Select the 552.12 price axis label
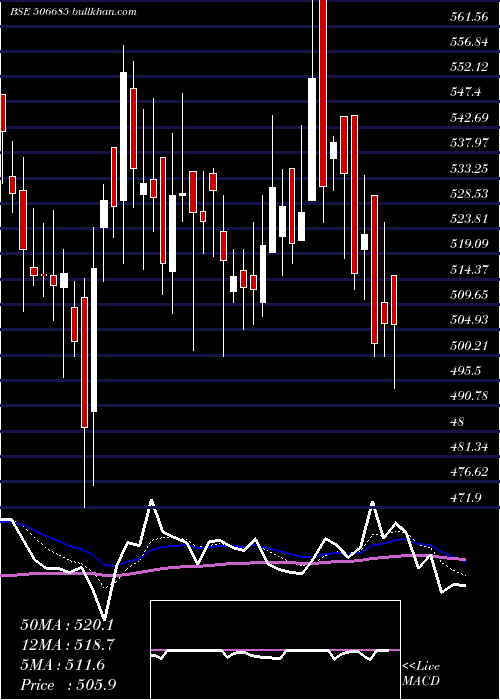 point(470,67)
